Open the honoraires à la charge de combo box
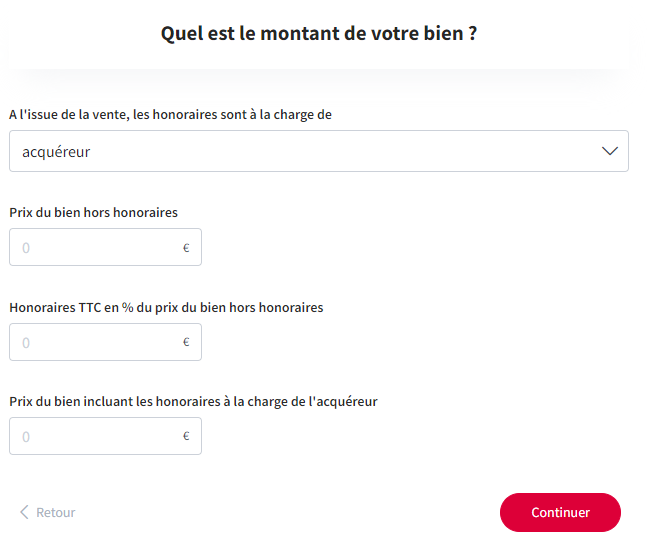Image resolution: width=647 pixels, height=552 pixels. (x=318, y=151)
